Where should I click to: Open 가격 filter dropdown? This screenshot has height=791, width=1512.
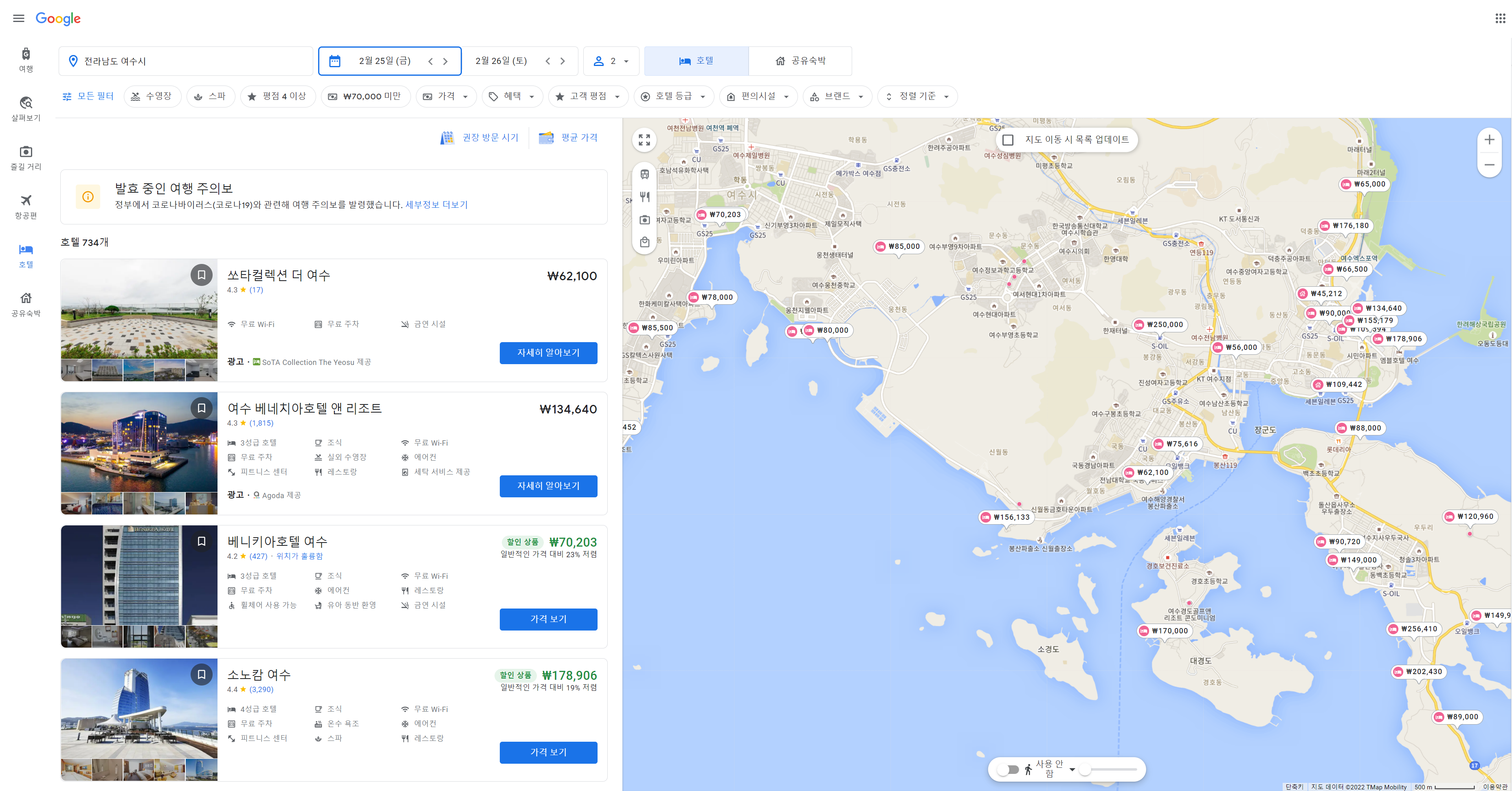[x=446, y=96]
